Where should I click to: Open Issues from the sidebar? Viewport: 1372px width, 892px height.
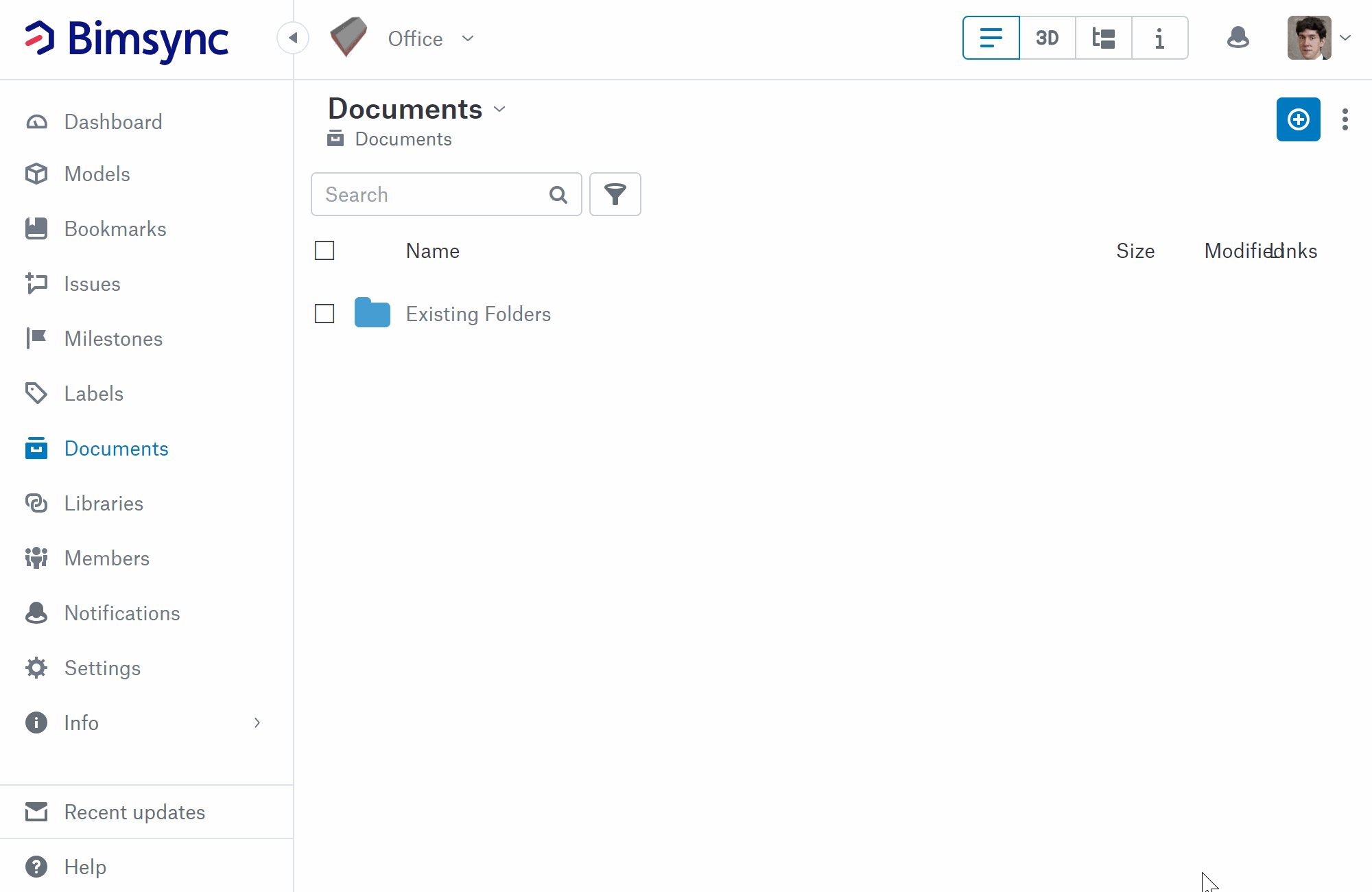coord(92,284)
